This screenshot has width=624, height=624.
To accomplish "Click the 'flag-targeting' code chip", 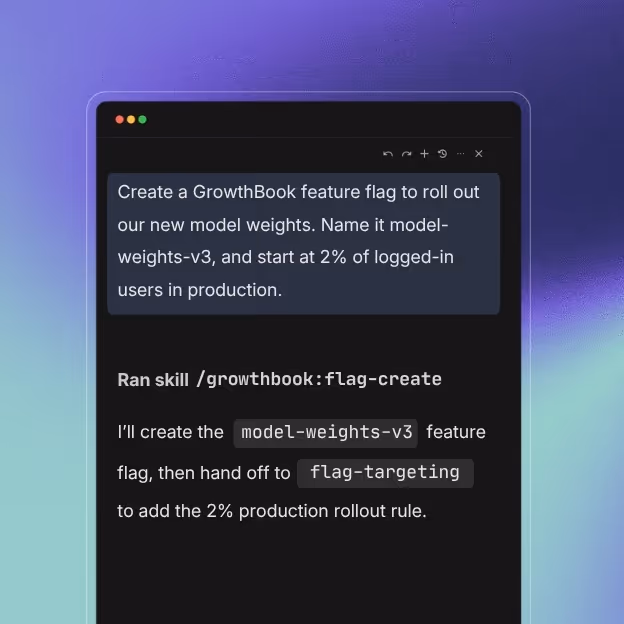I will 385,473.
